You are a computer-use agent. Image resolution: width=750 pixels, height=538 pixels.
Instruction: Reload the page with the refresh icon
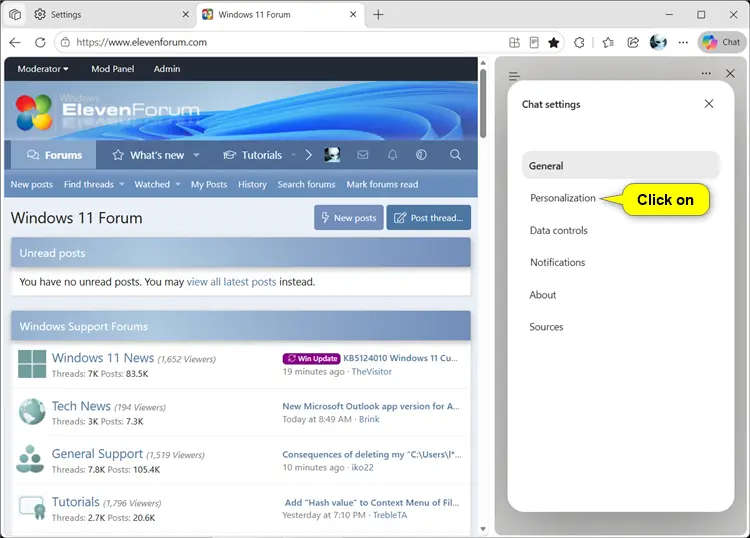coord(40,43)
